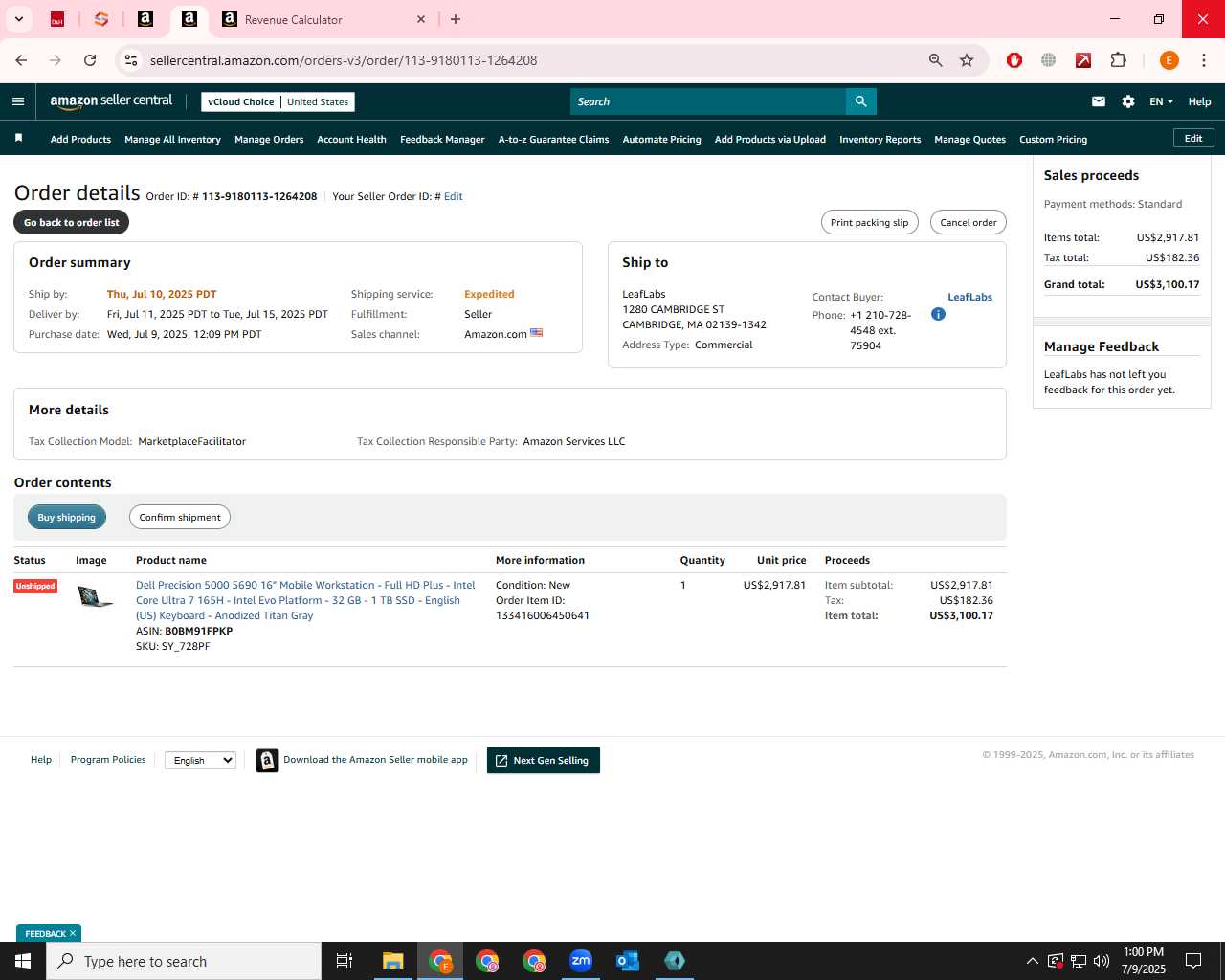Open the settings gear icon
The height and width of the screenshot is (980, 1225).
point(1128,101)
